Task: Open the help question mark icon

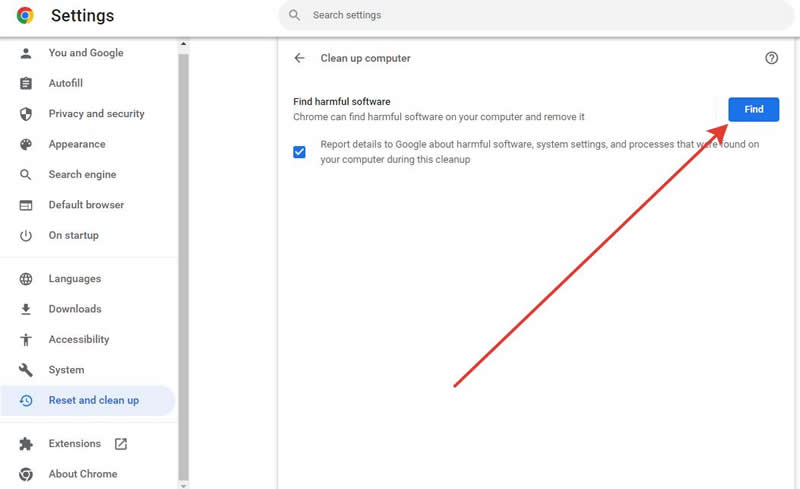Action: 771,58
